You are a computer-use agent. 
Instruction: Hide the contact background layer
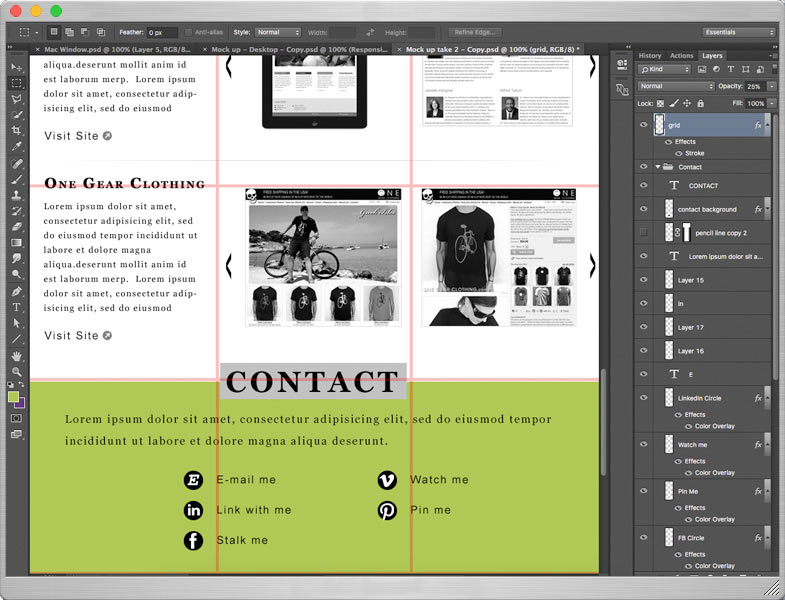pos(644,209)
